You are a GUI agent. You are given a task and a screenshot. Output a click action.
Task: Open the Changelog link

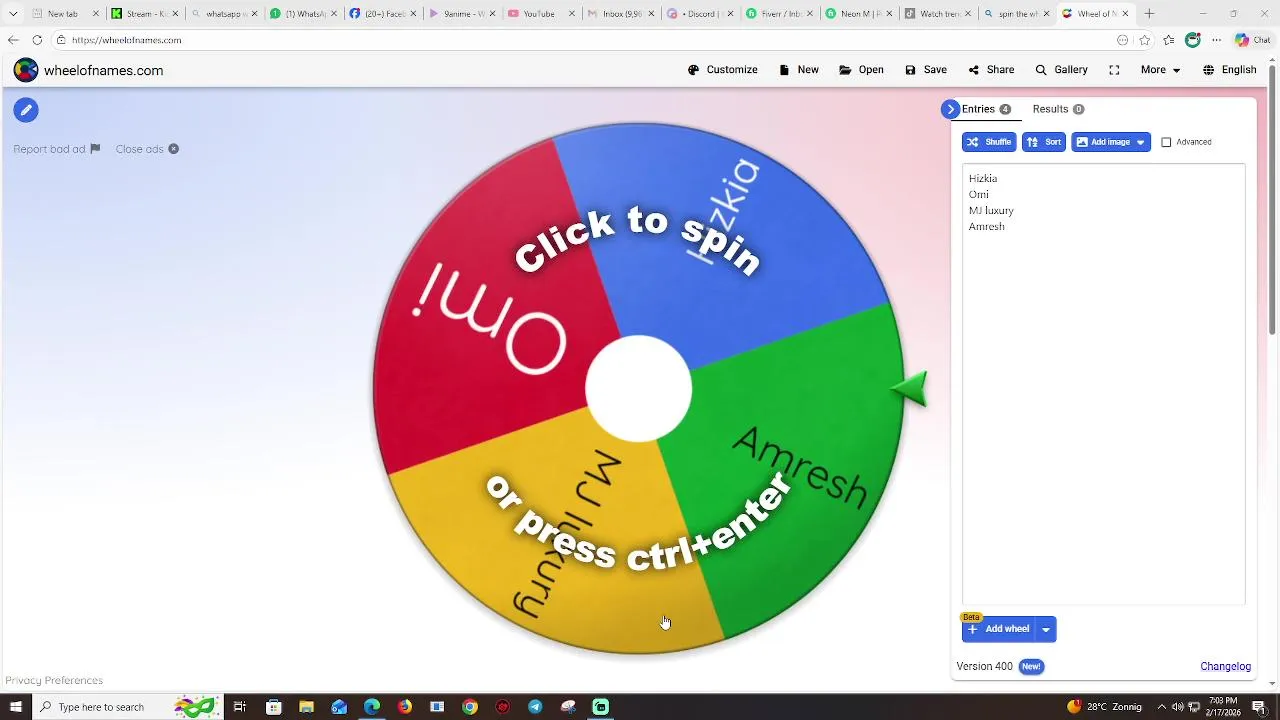tap(1226, 667)
